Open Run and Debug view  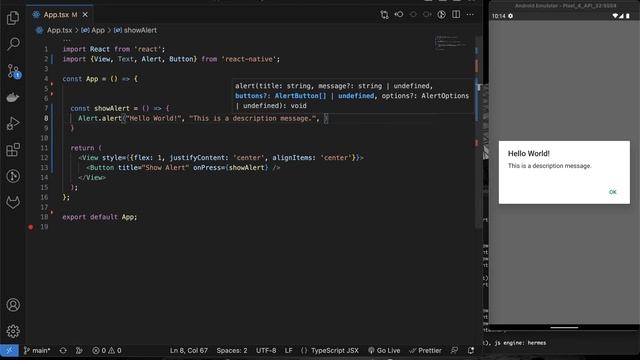13,123
